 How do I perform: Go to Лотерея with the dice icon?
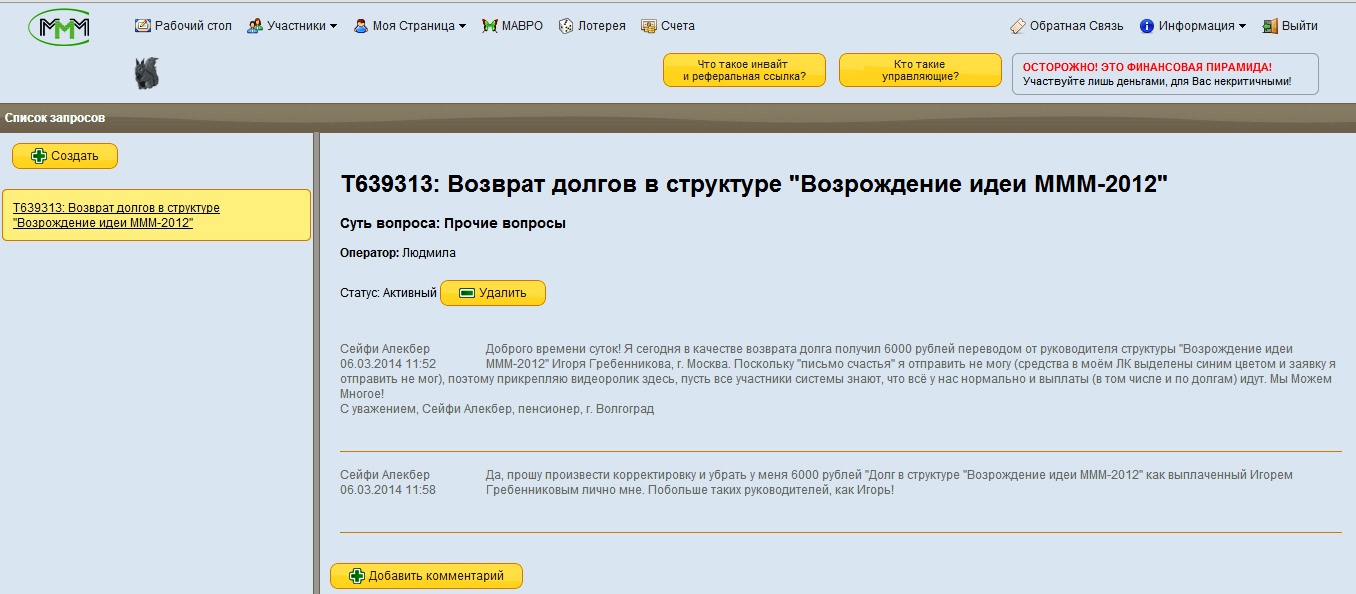click(x=592, y=26)
